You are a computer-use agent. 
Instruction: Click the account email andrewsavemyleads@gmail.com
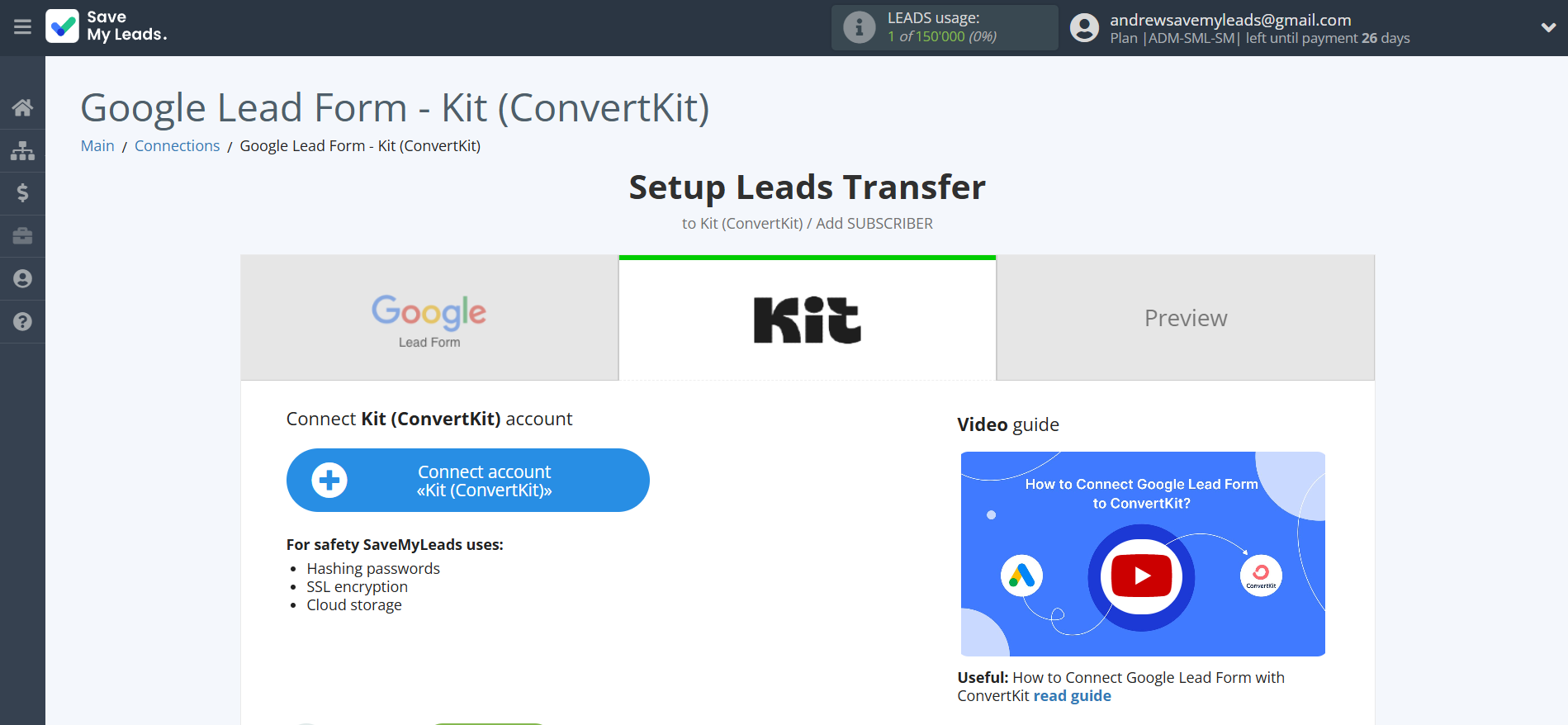(x=1230, y=20)
